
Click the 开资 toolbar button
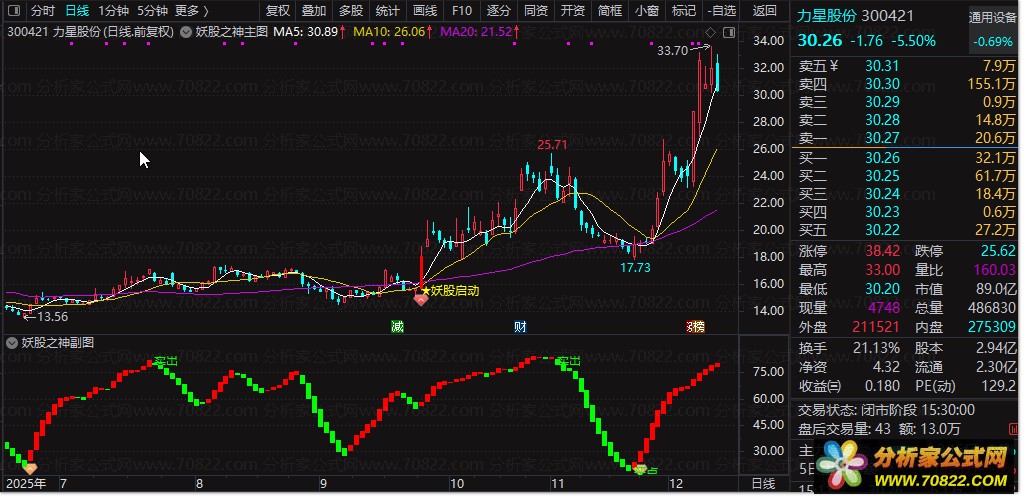tap(573, 10)
